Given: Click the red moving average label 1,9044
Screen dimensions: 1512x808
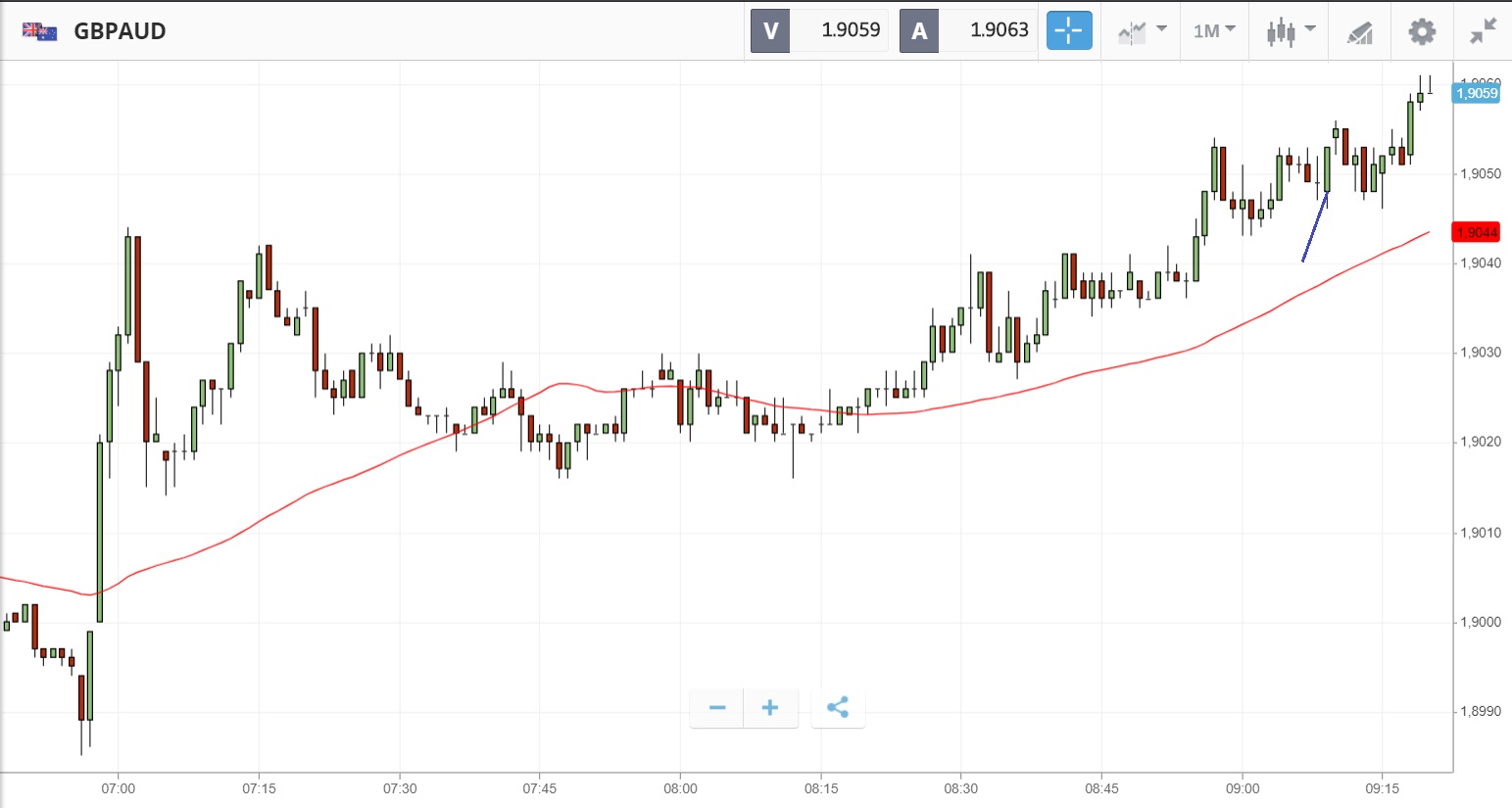Looking at the screenshot, I should tap(1476, 232).
